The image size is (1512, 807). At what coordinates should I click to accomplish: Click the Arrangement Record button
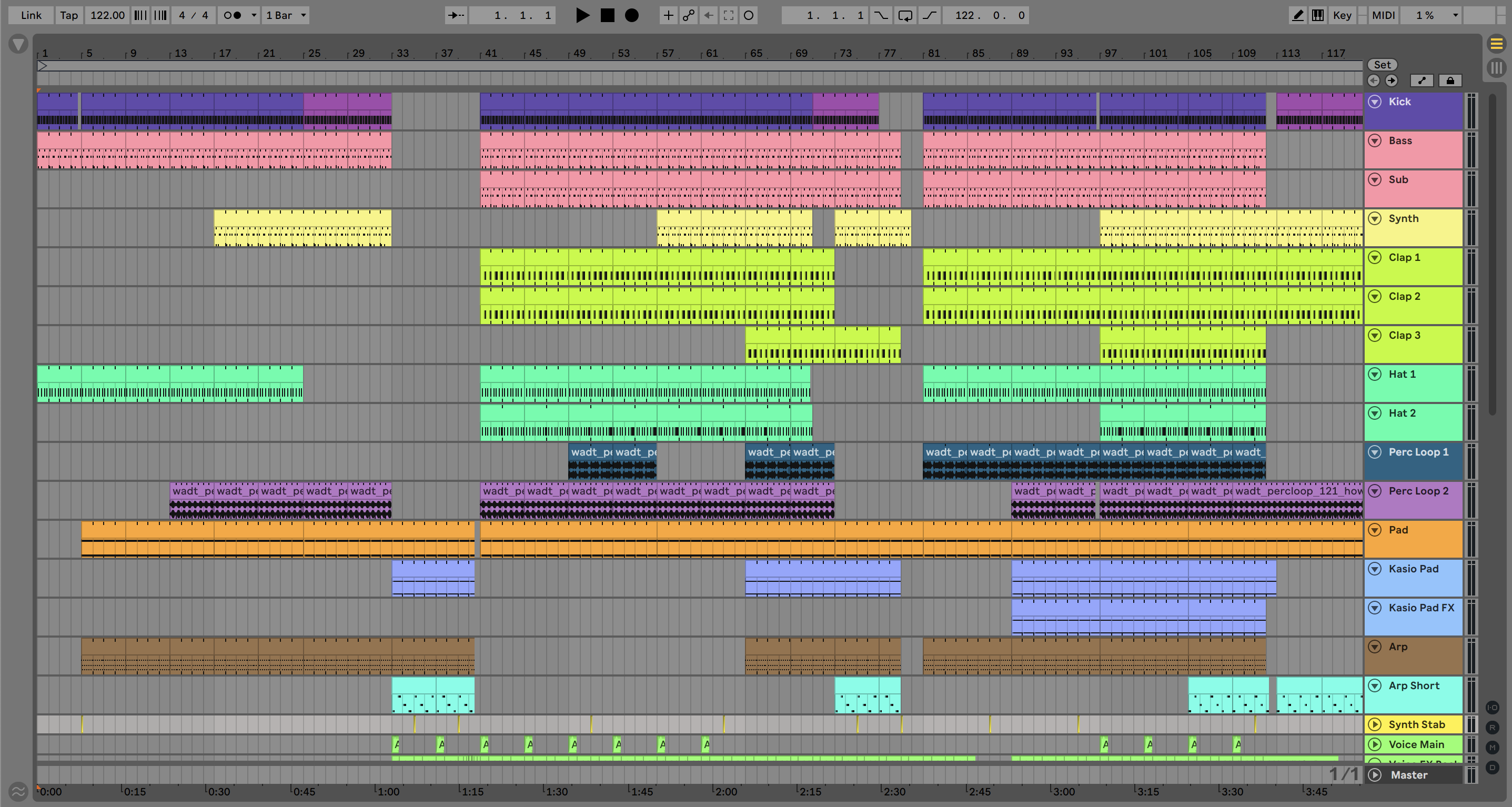(631, 15)
